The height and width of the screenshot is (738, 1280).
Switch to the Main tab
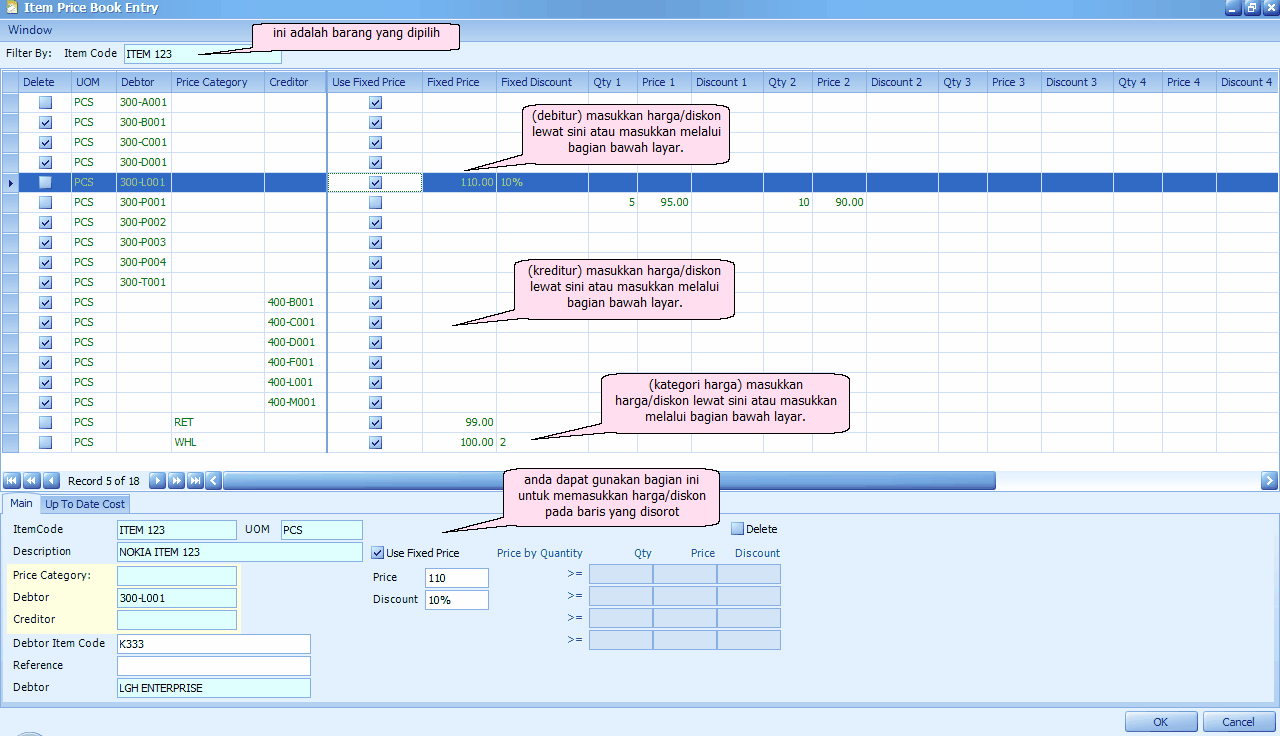coord(21,504)
